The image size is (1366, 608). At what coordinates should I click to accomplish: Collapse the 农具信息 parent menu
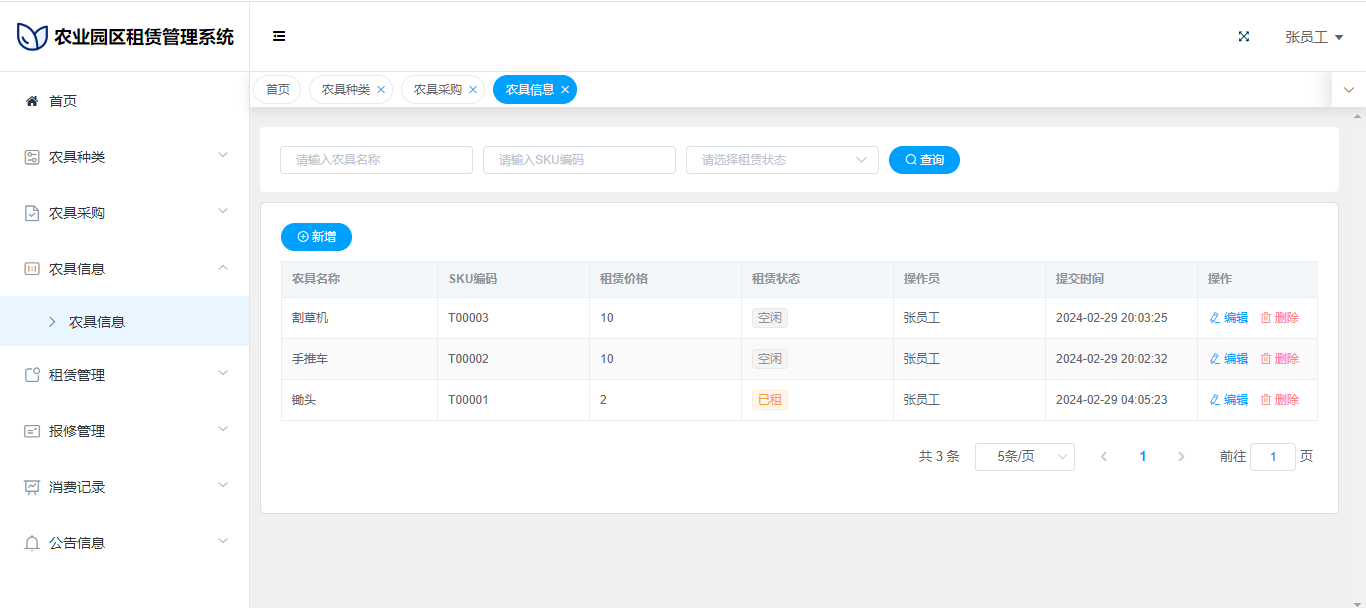tap(124, 269)
